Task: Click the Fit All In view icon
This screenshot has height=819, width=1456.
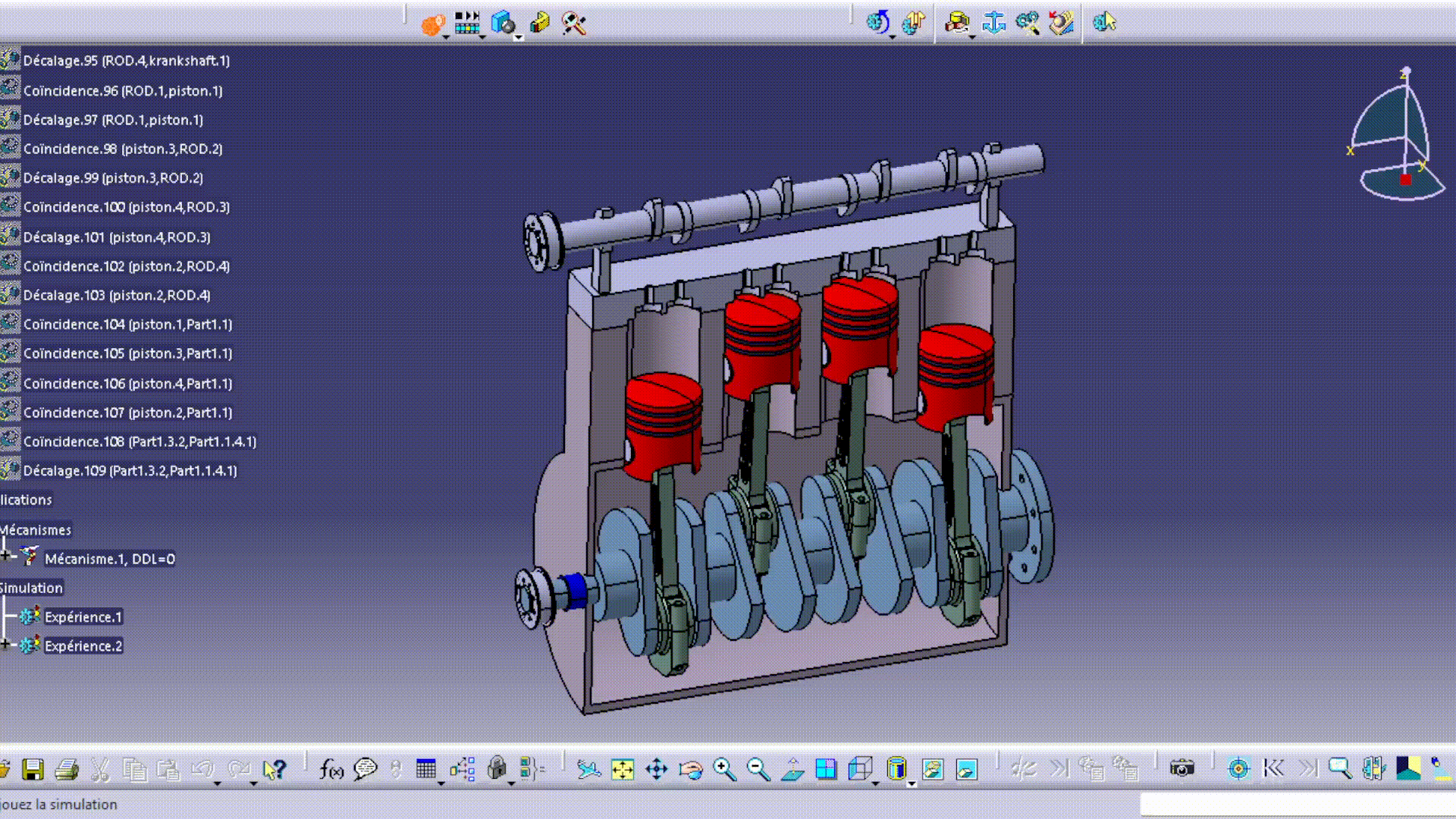Action: point(623,770)
